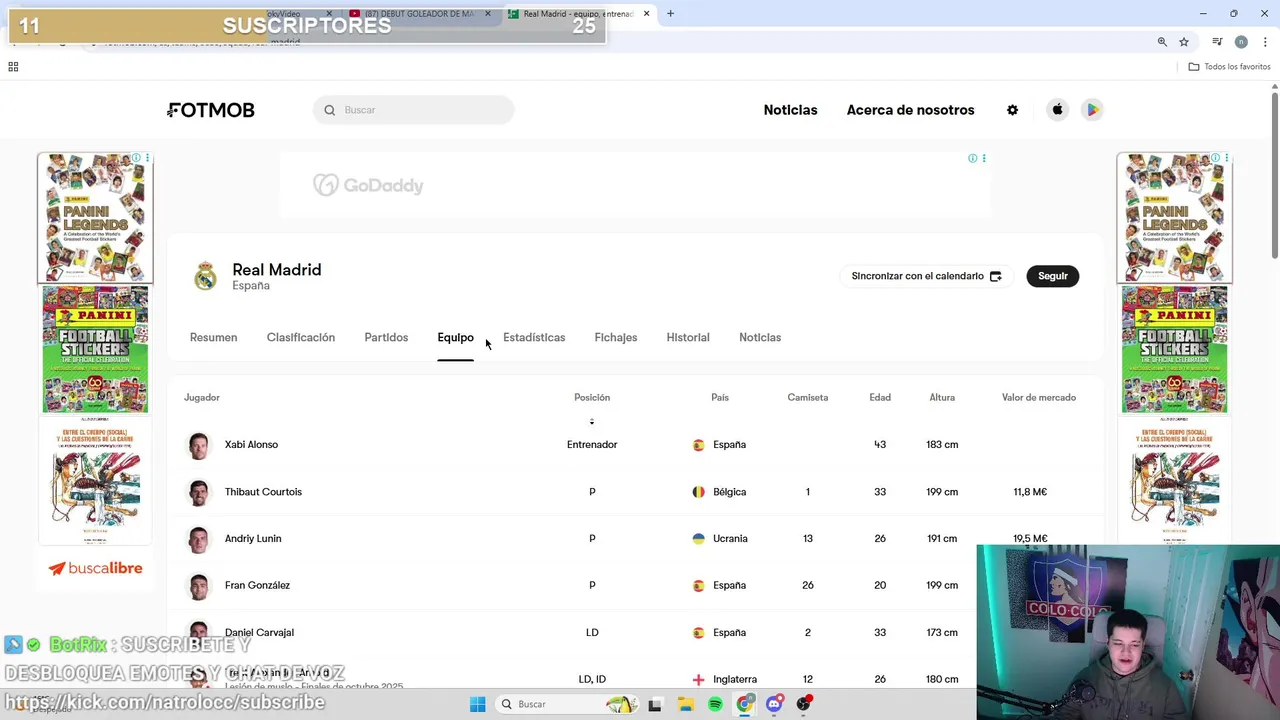Click the GoDaddy banner advertisement
The height and width of the screenshot is (720, 1280).
click(635, 186)
